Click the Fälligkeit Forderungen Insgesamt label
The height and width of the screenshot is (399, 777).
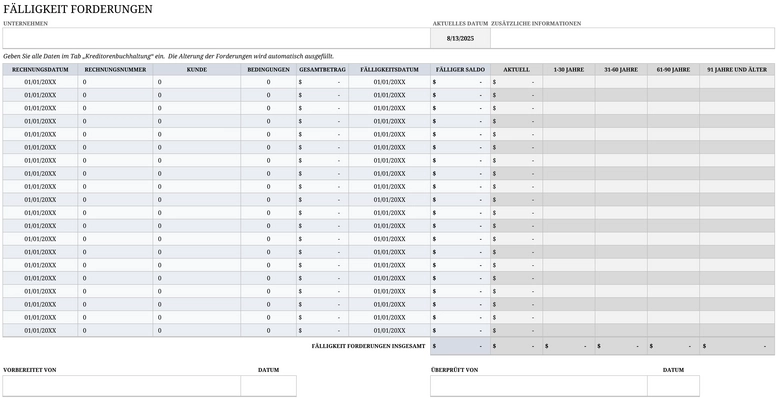pyautogui.click(x=368, y=346)
